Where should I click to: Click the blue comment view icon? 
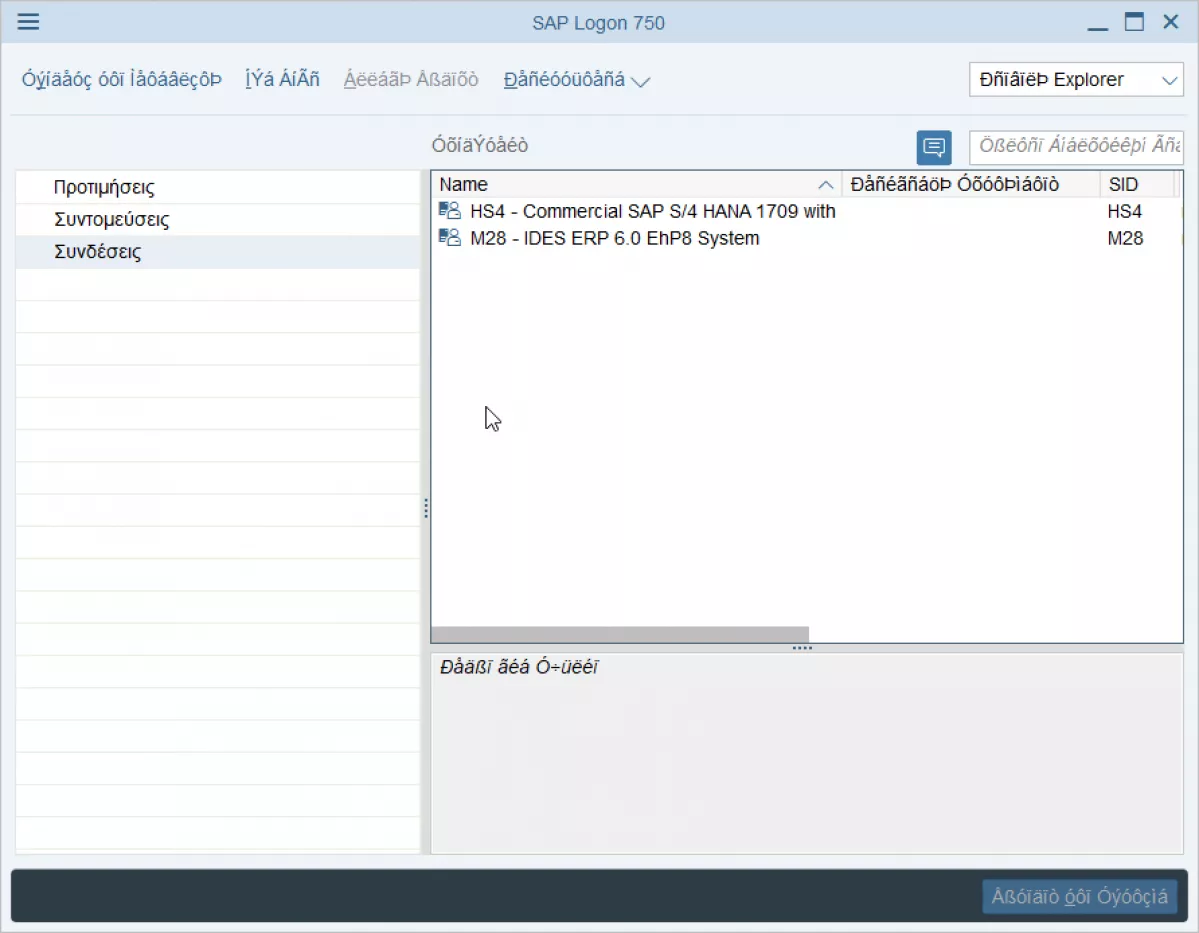coord(934,147)
